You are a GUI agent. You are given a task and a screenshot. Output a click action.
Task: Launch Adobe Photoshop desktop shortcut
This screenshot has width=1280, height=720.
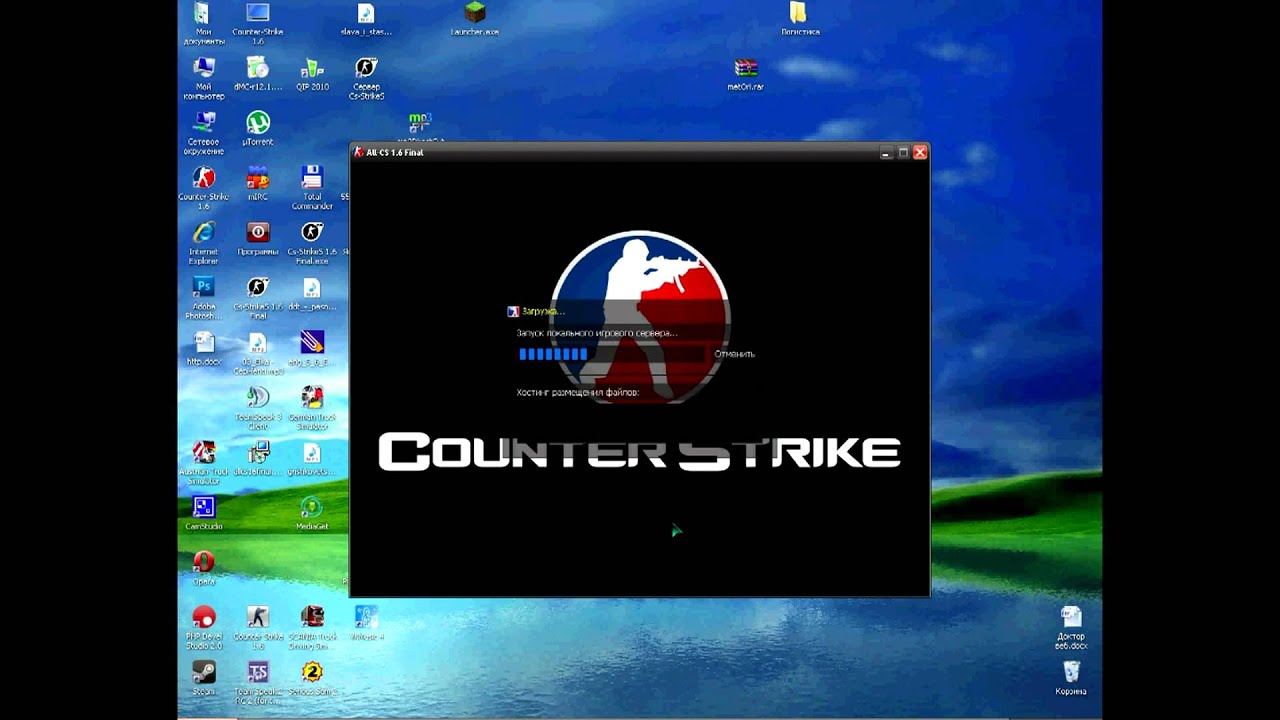pos(203,298)
